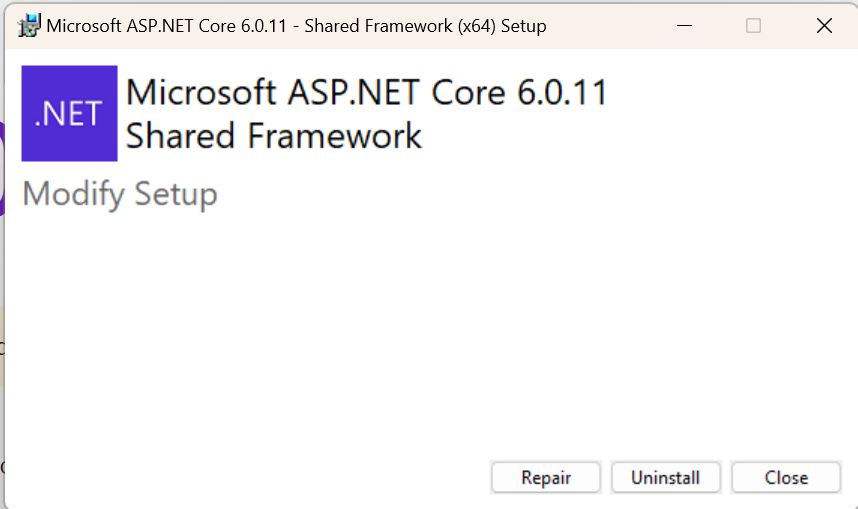
Task: Click the word Microsoft in large heading
Action: pyautogui.click(x=201, y=92)
